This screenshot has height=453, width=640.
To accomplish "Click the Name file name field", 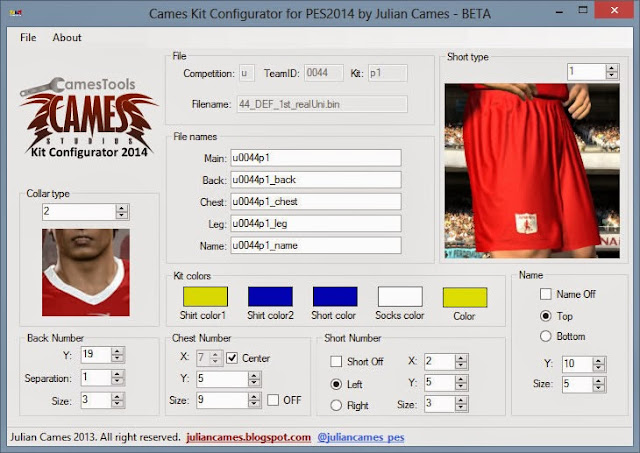I will click(x=316, y=245).
